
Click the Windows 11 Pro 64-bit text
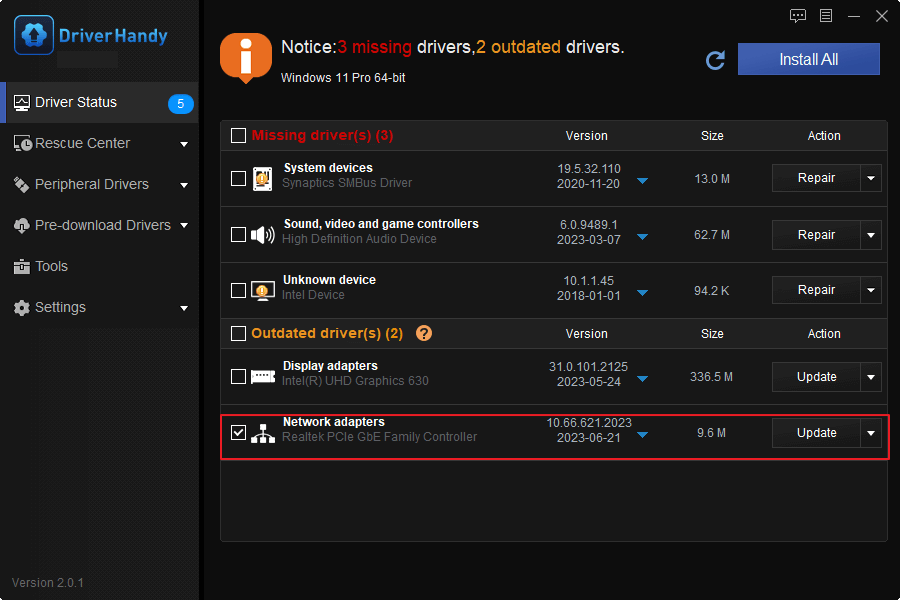[343, 78]
